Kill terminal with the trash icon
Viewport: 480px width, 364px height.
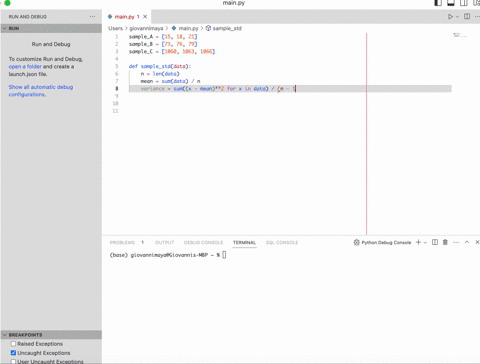(x=445, y=242)
